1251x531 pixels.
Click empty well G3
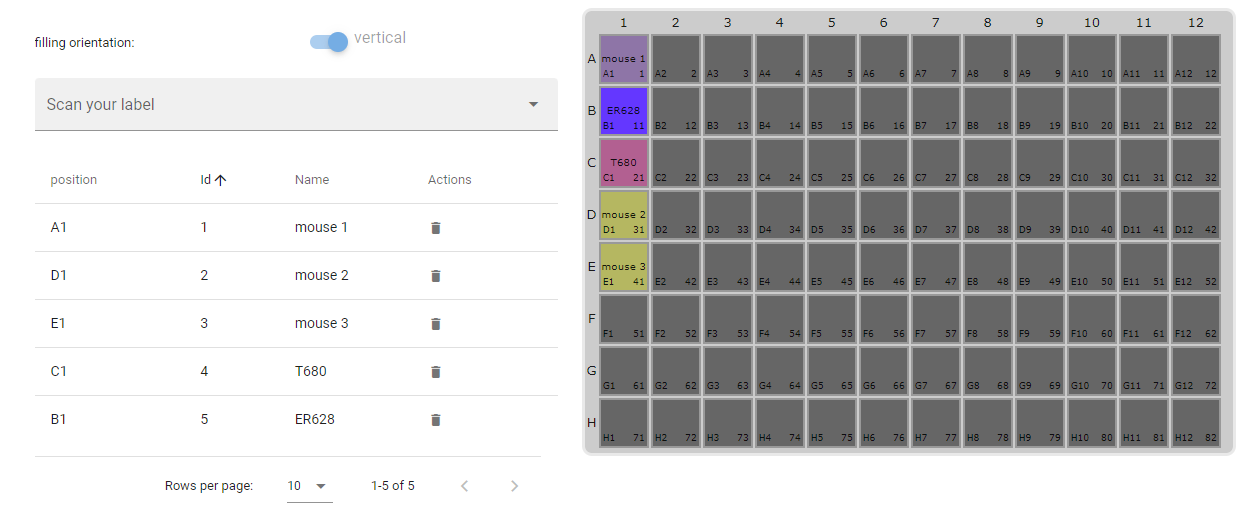pyautogui.click(x=728, y=370)
